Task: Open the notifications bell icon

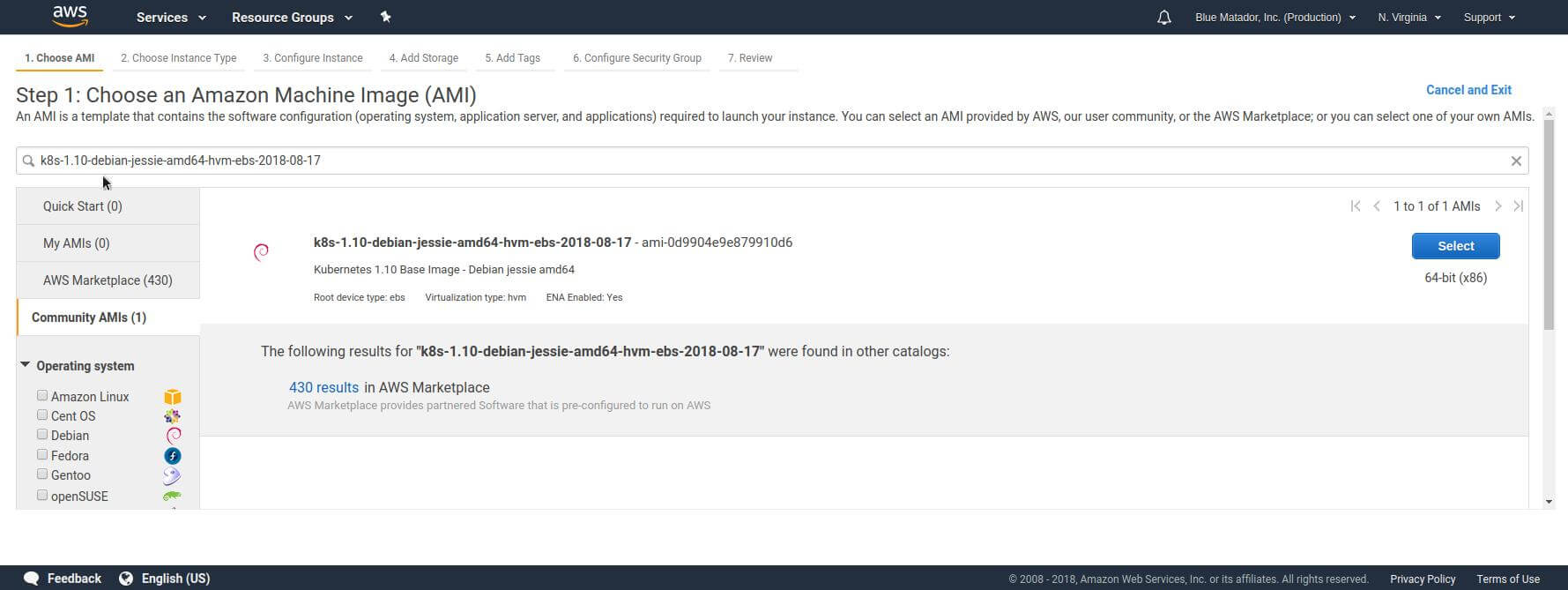Action: (1163, 18)
